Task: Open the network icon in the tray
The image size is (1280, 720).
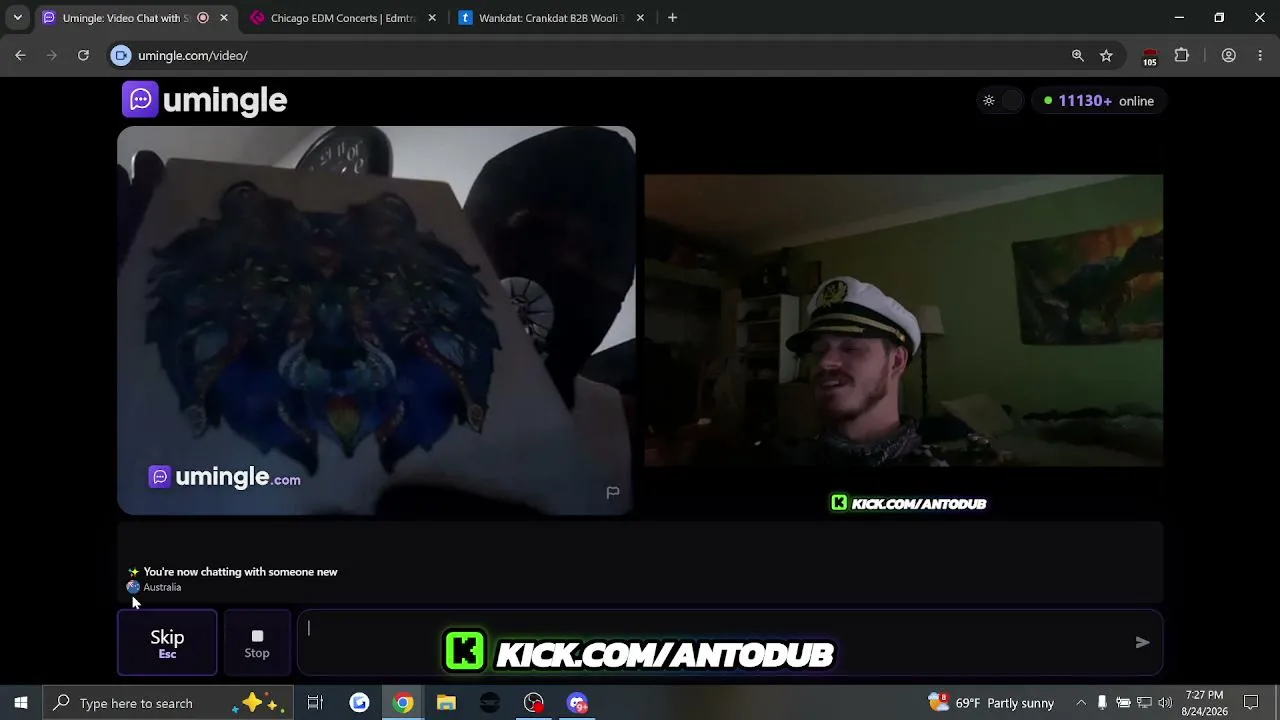Action: tap(1144, 703)
